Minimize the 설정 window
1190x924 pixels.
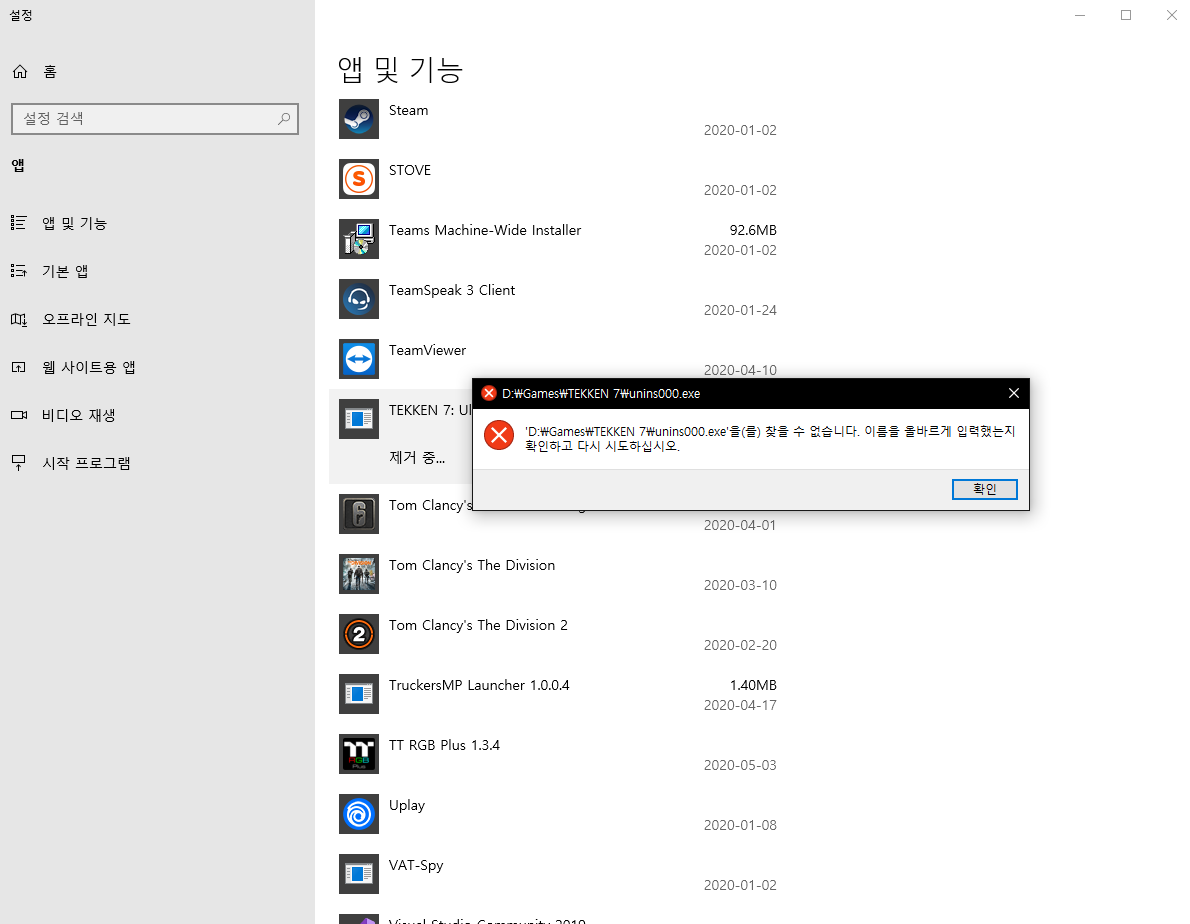point(1080,15)
